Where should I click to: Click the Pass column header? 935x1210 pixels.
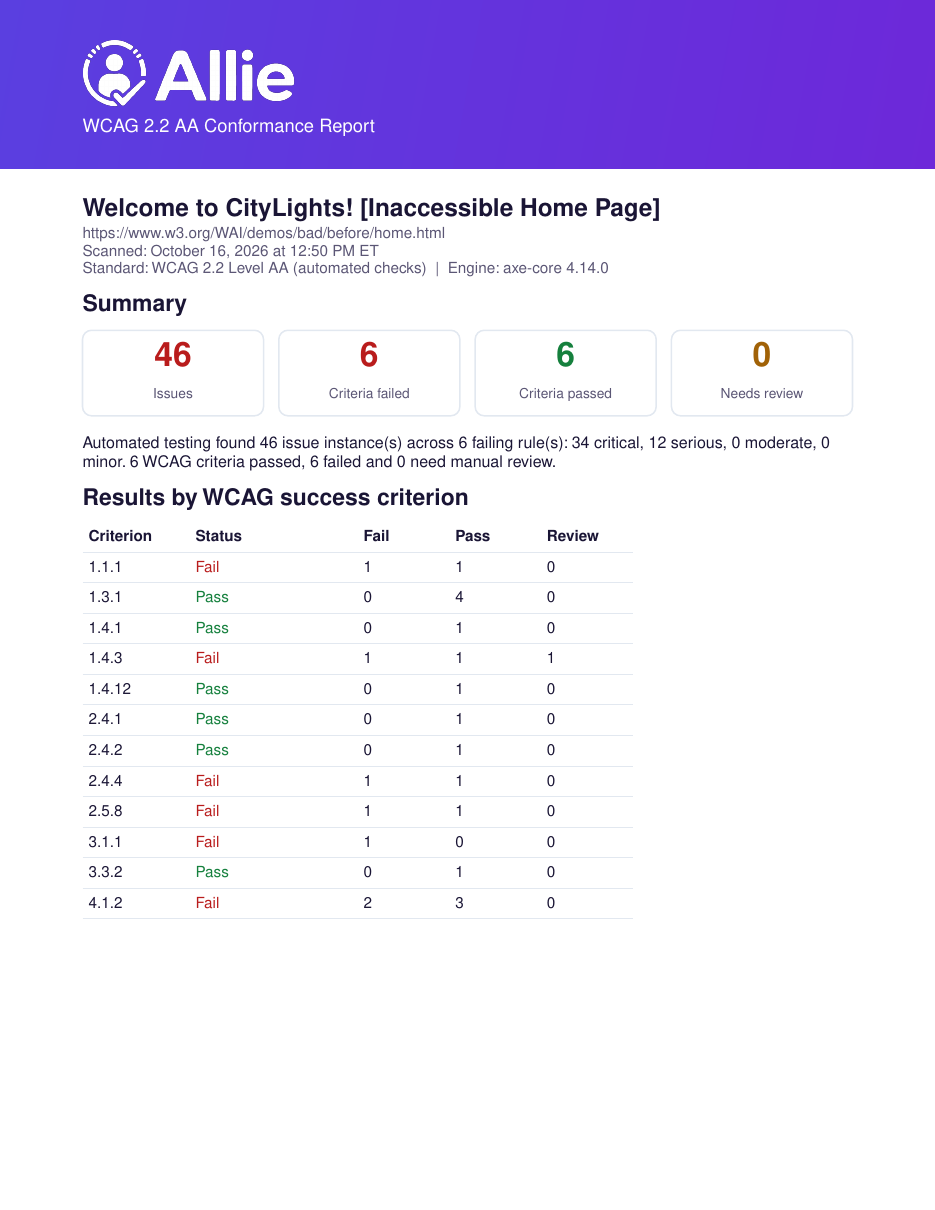point(472,536)
